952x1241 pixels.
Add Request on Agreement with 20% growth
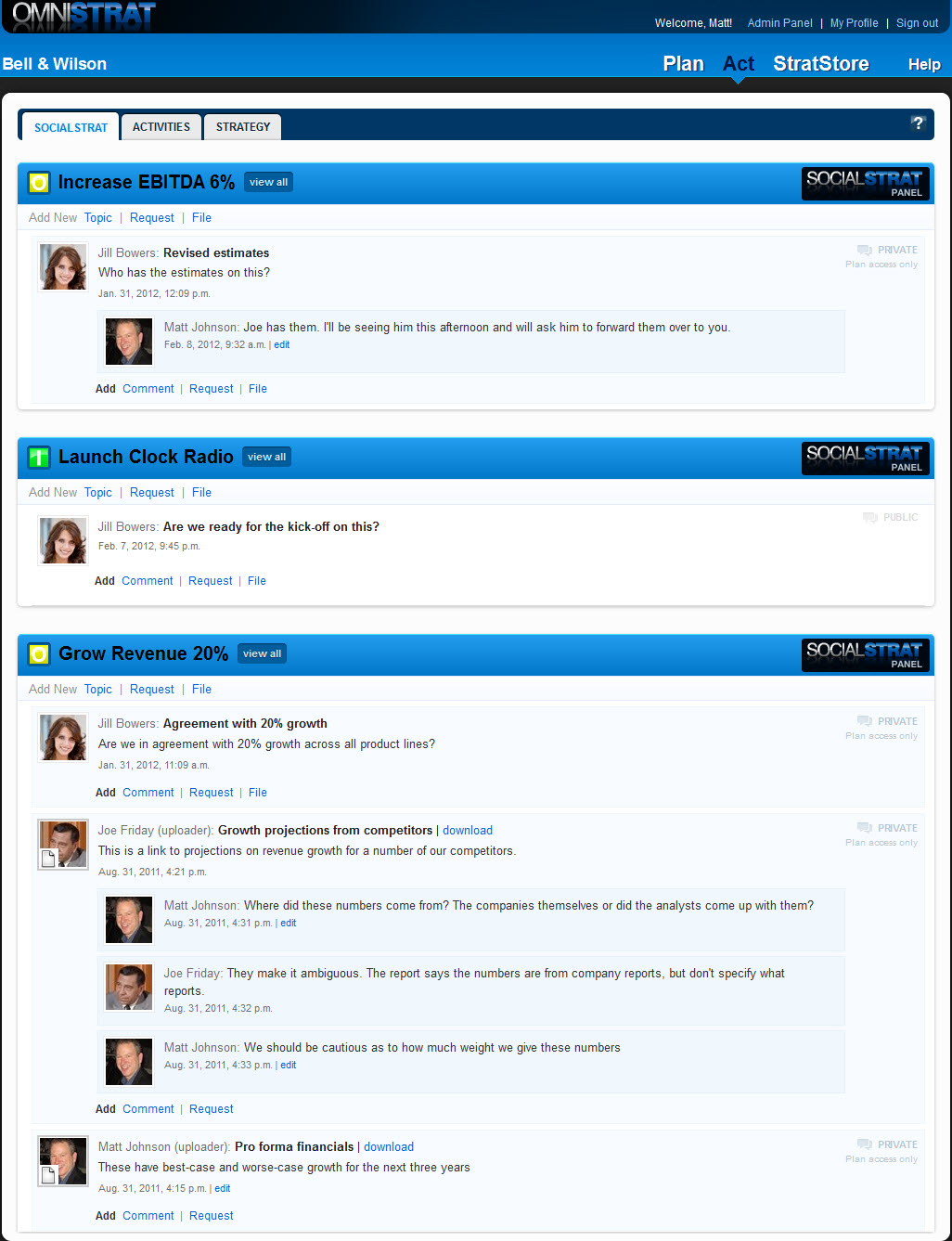tap(212, 793)
